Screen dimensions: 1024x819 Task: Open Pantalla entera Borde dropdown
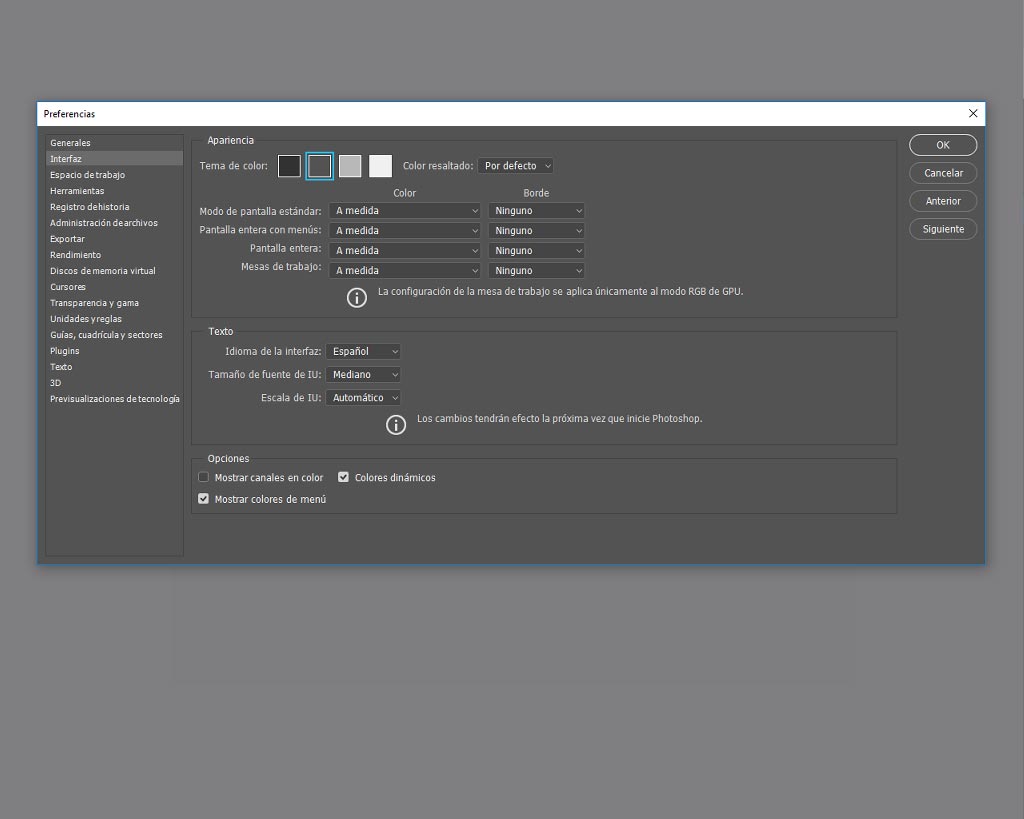(536, 251)
